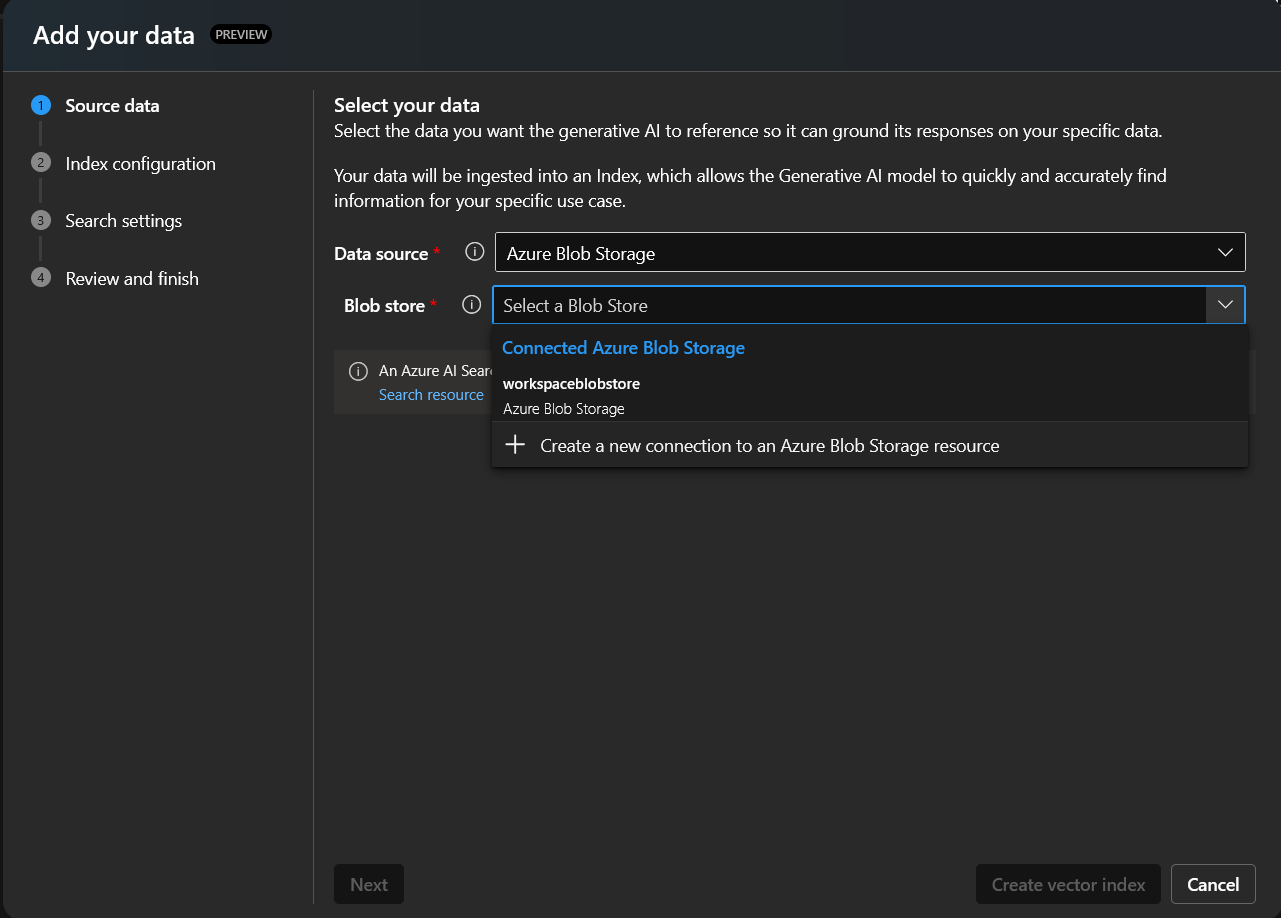Viewport: 1281px width, 918px height.
Task: Click the info icon beside Blob store
Action: [471, 304]
